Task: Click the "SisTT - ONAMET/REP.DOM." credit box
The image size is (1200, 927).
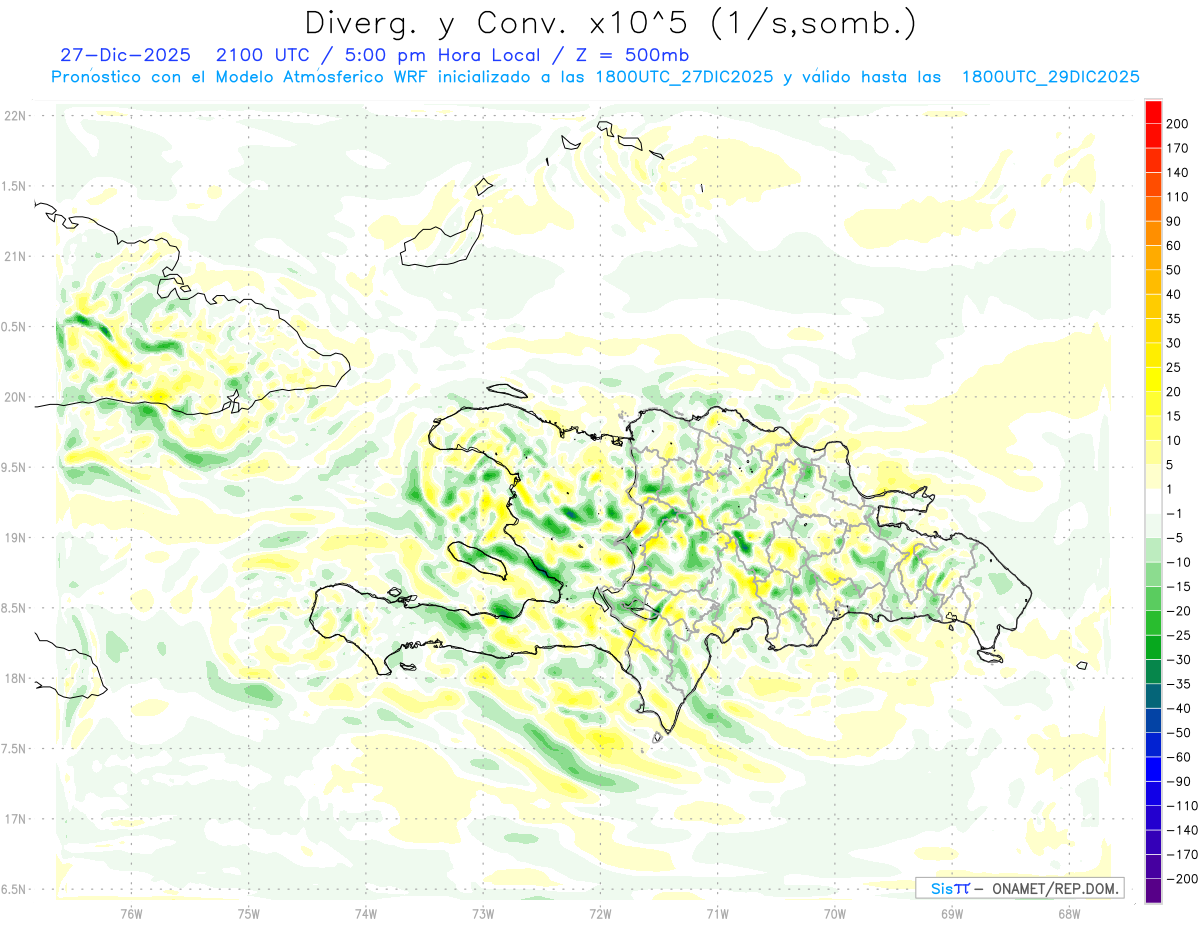Action: pyautogui.click(x=1019, y=888)
